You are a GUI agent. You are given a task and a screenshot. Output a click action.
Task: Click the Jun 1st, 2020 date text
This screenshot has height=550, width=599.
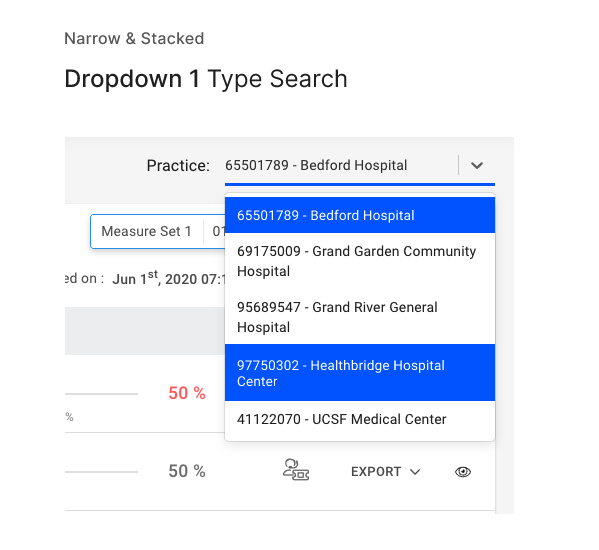[168, 278]
